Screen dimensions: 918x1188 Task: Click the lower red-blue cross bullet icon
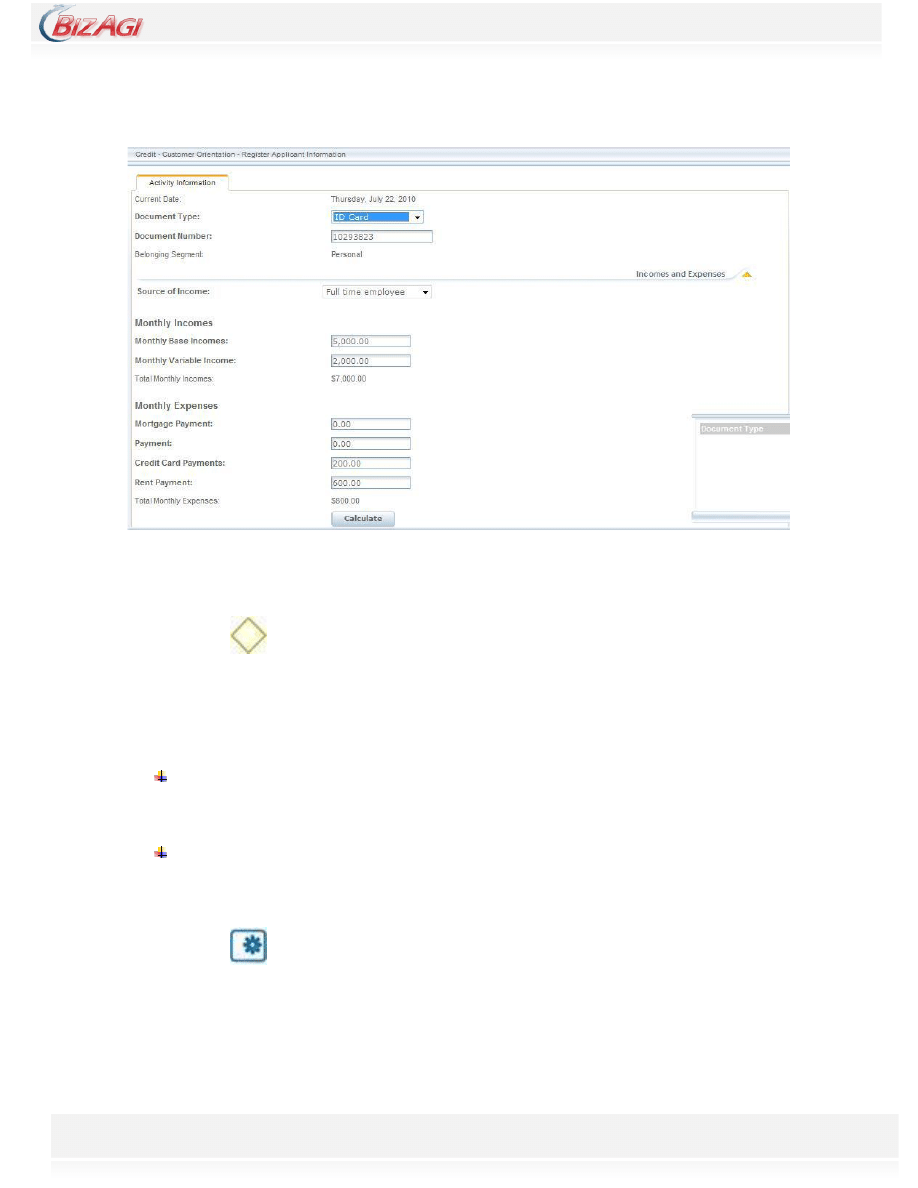160,852
